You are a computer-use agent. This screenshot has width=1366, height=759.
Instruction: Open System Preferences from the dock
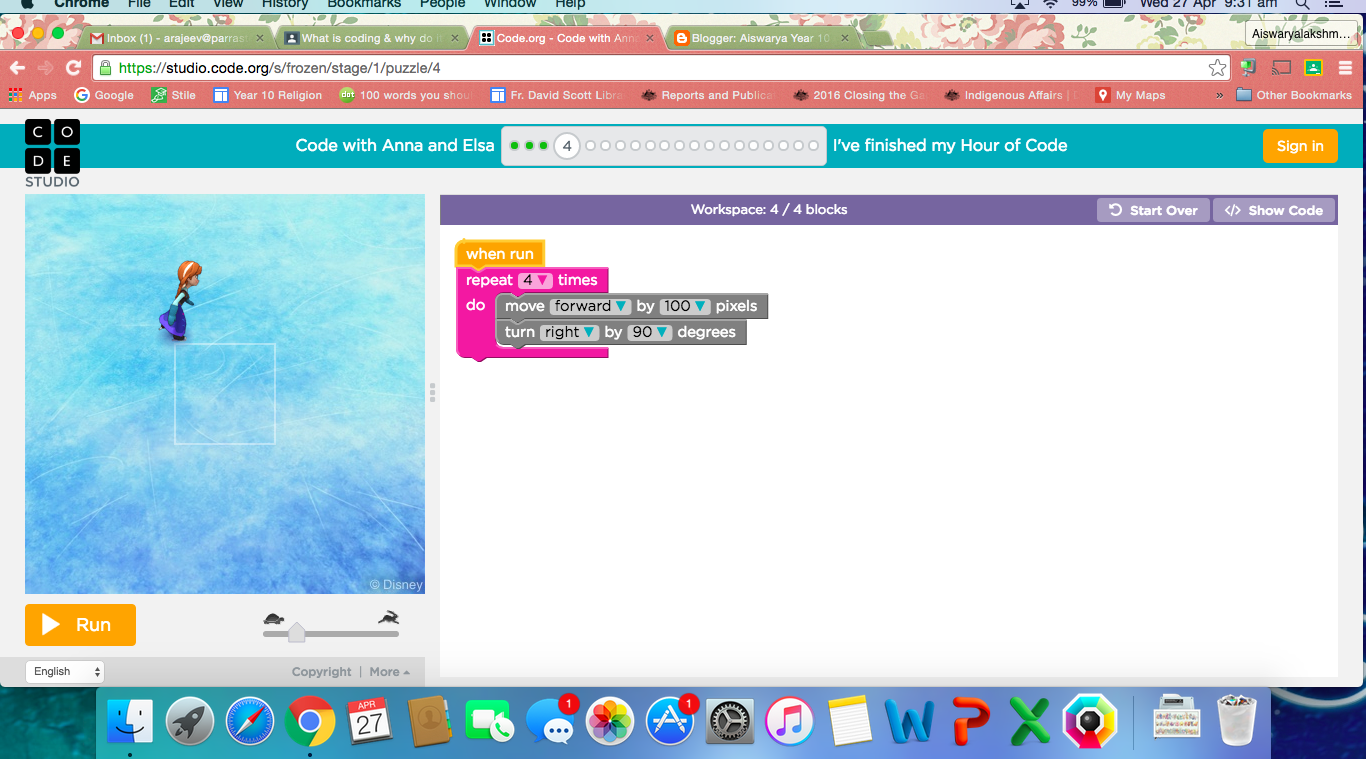point(730,720)
